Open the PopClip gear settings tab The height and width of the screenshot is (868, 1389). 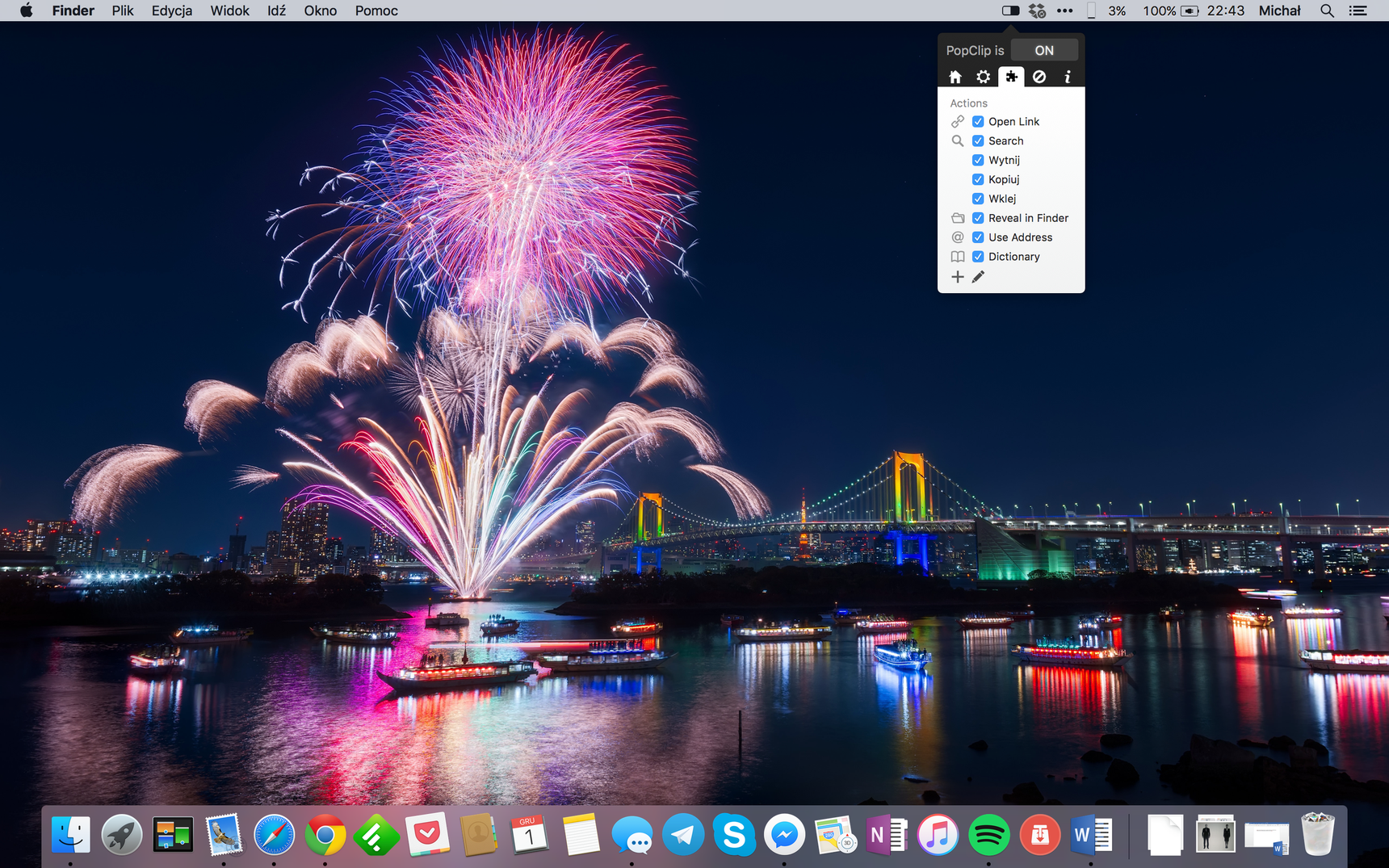(983, 77)
